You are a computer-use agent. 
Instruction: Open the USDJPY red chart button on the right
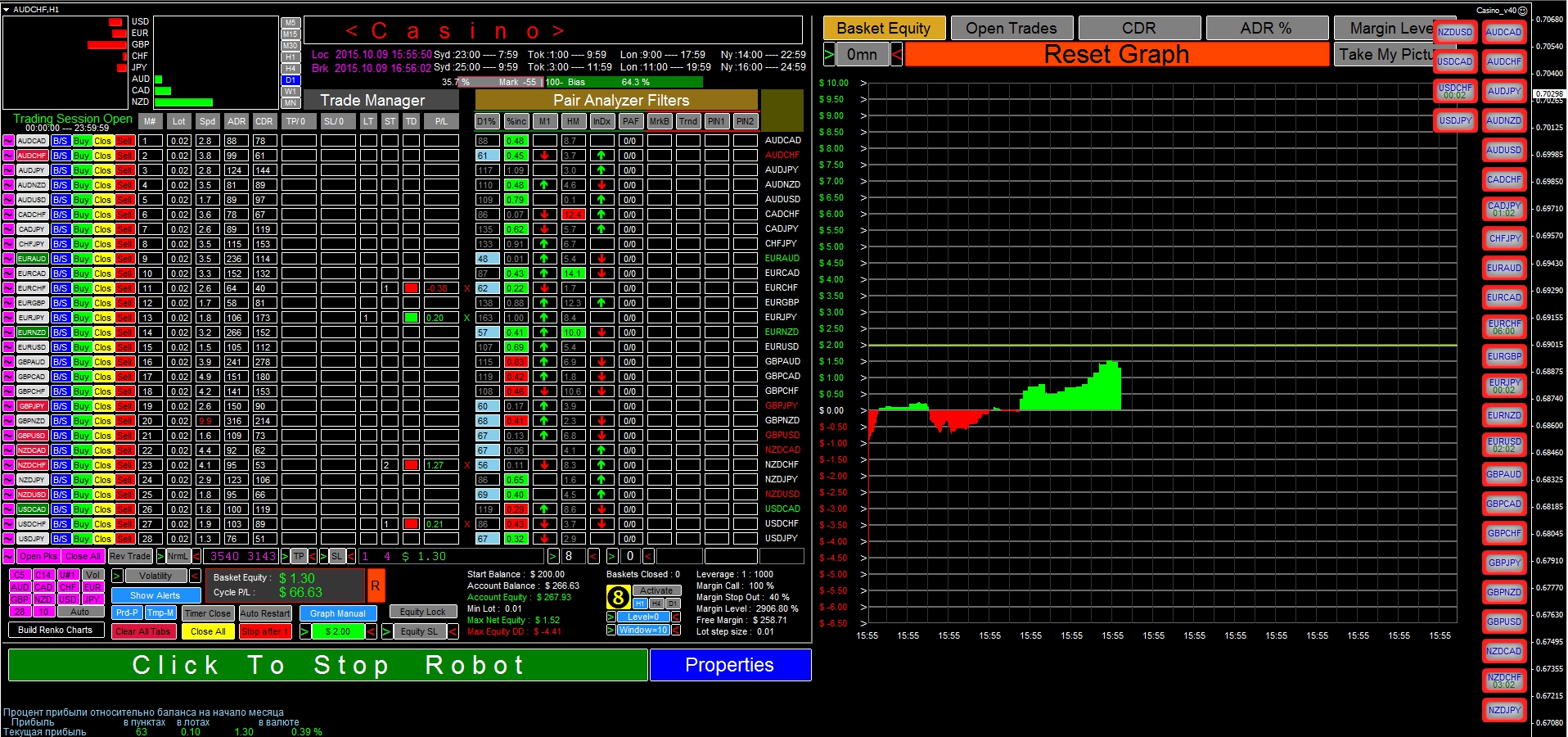coord(1455,120)
